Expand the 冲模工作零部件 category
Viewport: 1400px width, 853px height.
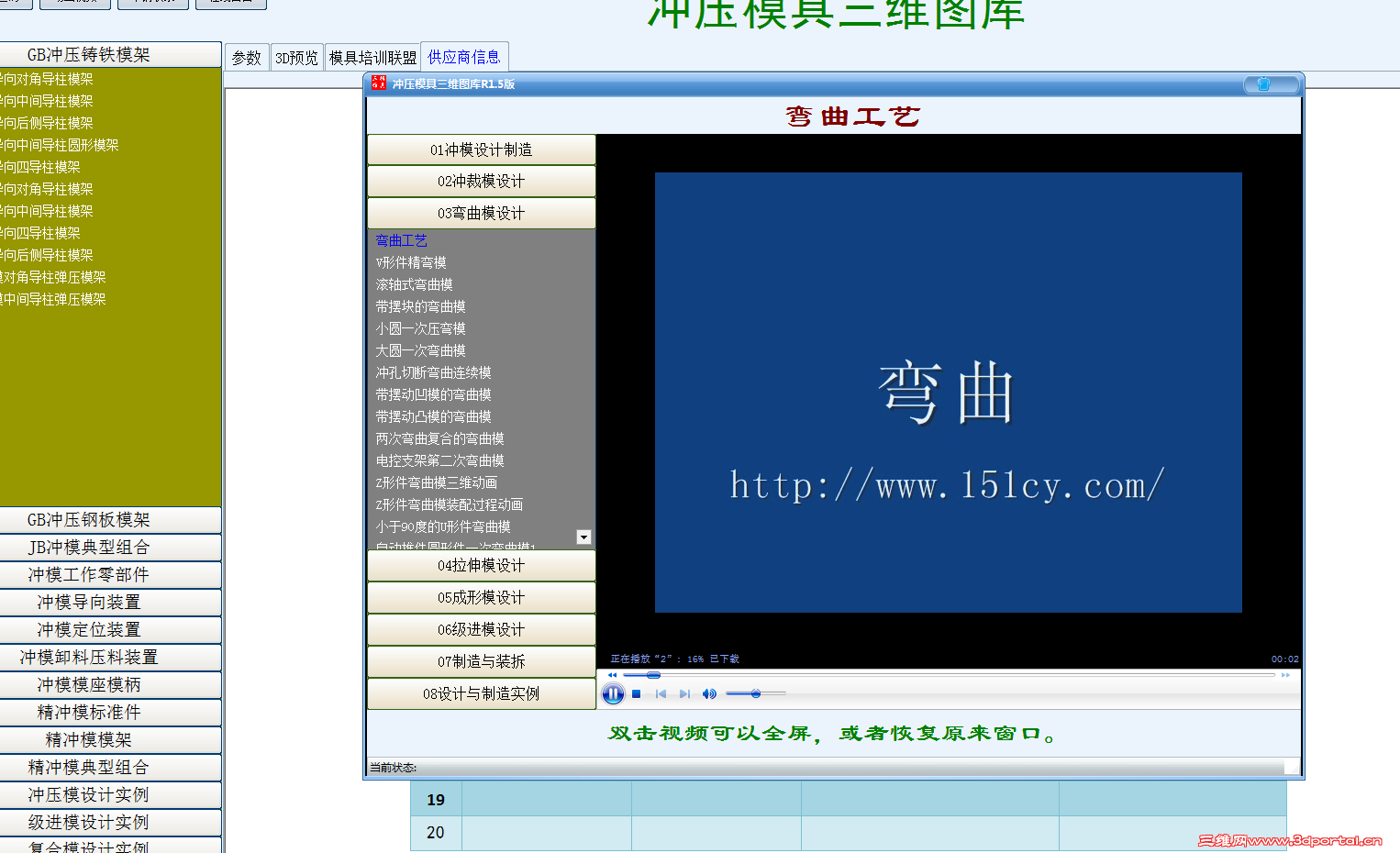110,575
